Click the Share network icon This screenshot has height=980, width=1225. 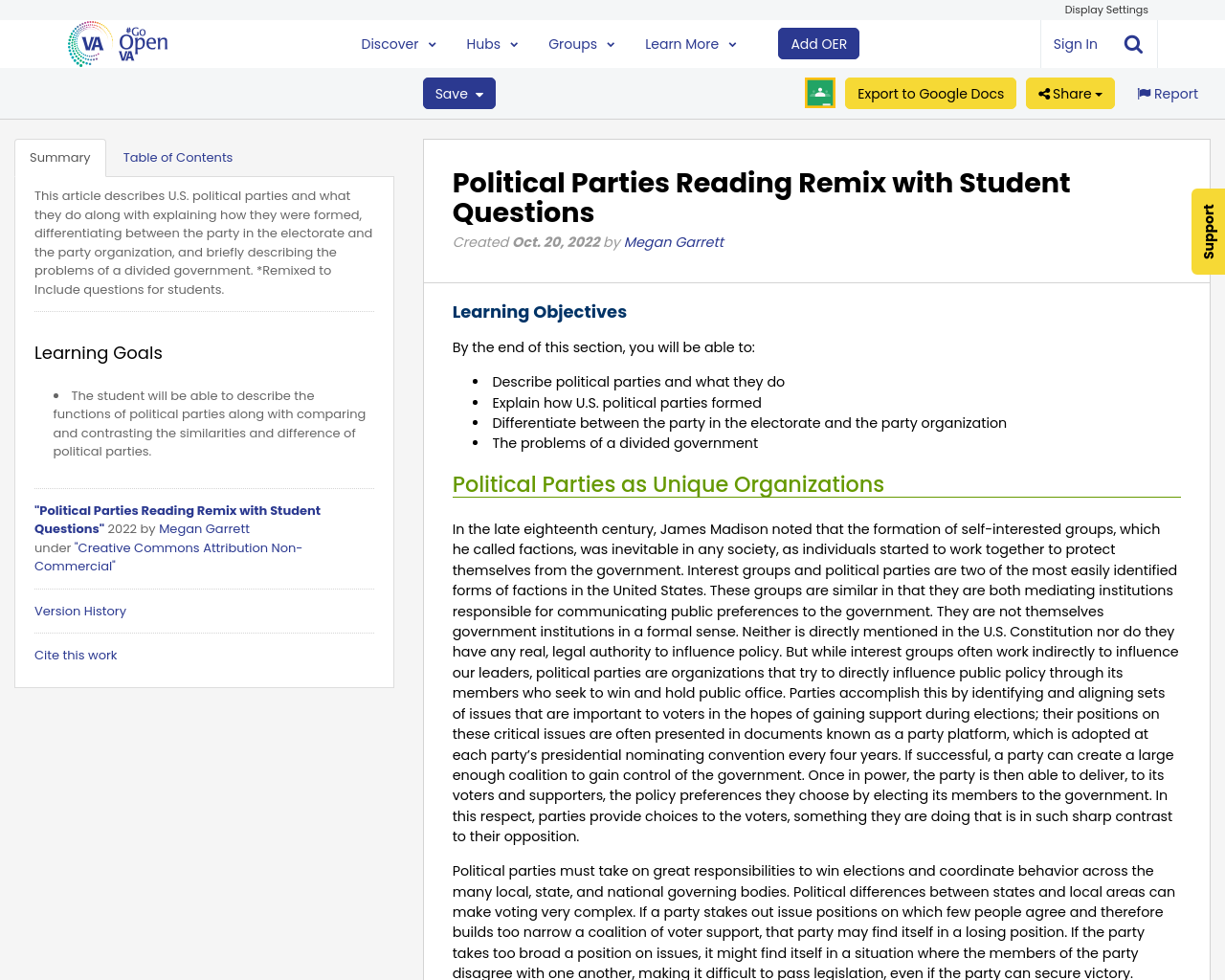1043,92
